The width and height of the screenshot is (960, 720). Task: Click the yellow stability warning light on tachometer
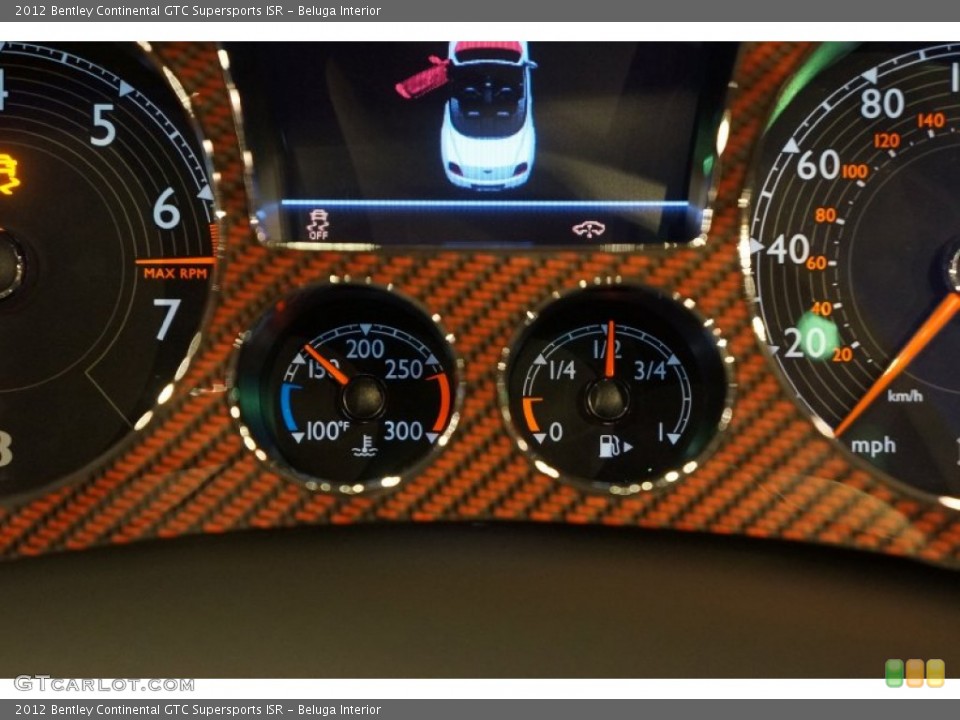click(x=7, y=174)
